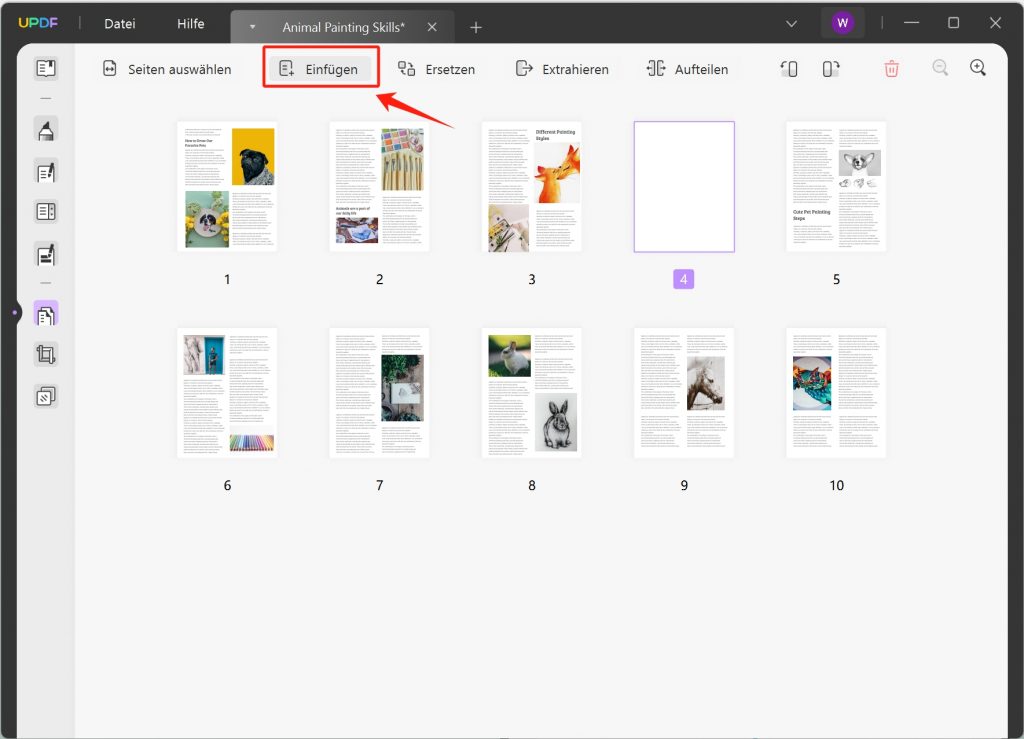This screenshot has width=1024, height=739.
Task: Select page 1 thumbnail
Action: 227,187
